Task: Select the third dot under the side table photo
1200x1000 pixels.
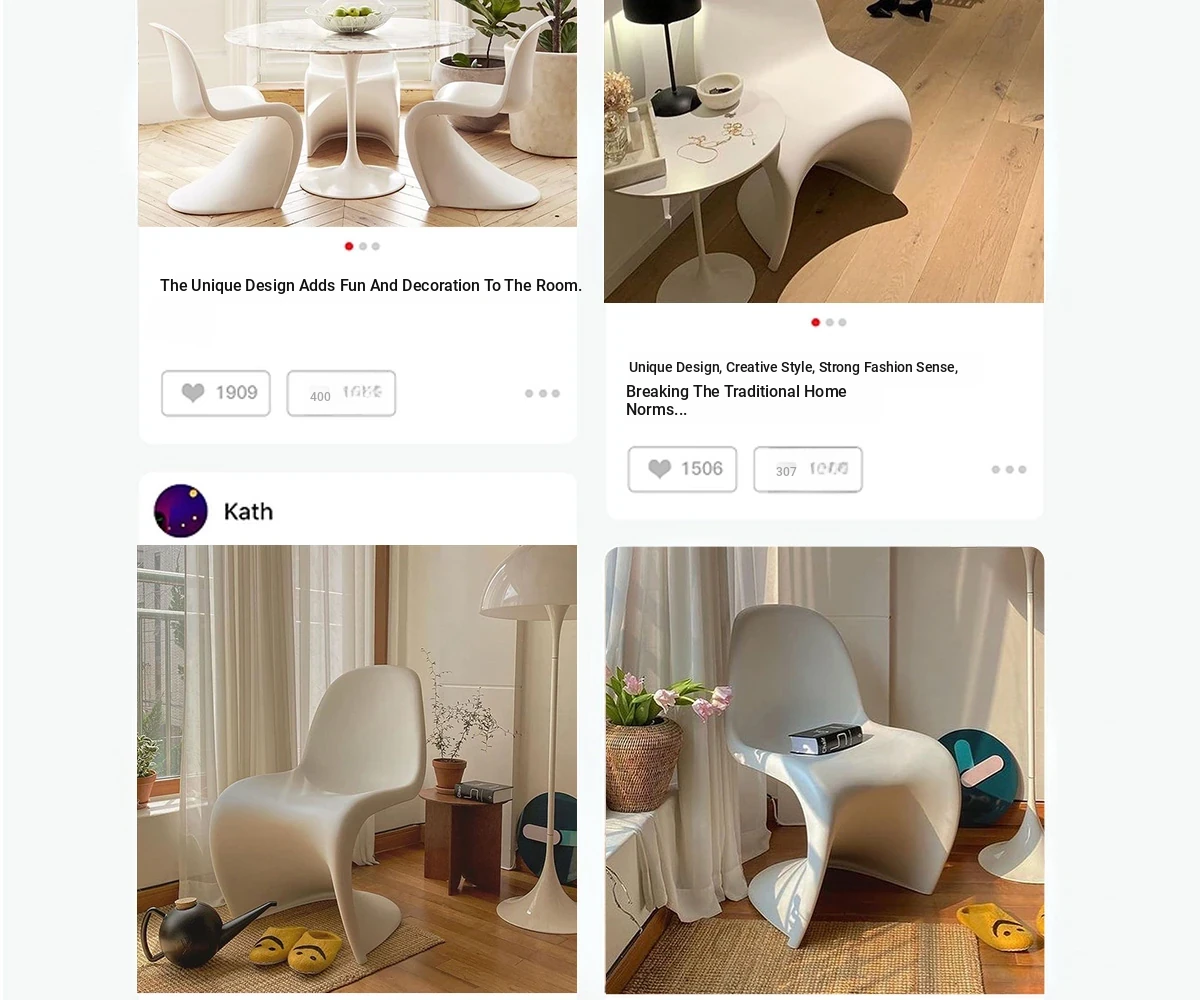Action: point(842,322)
